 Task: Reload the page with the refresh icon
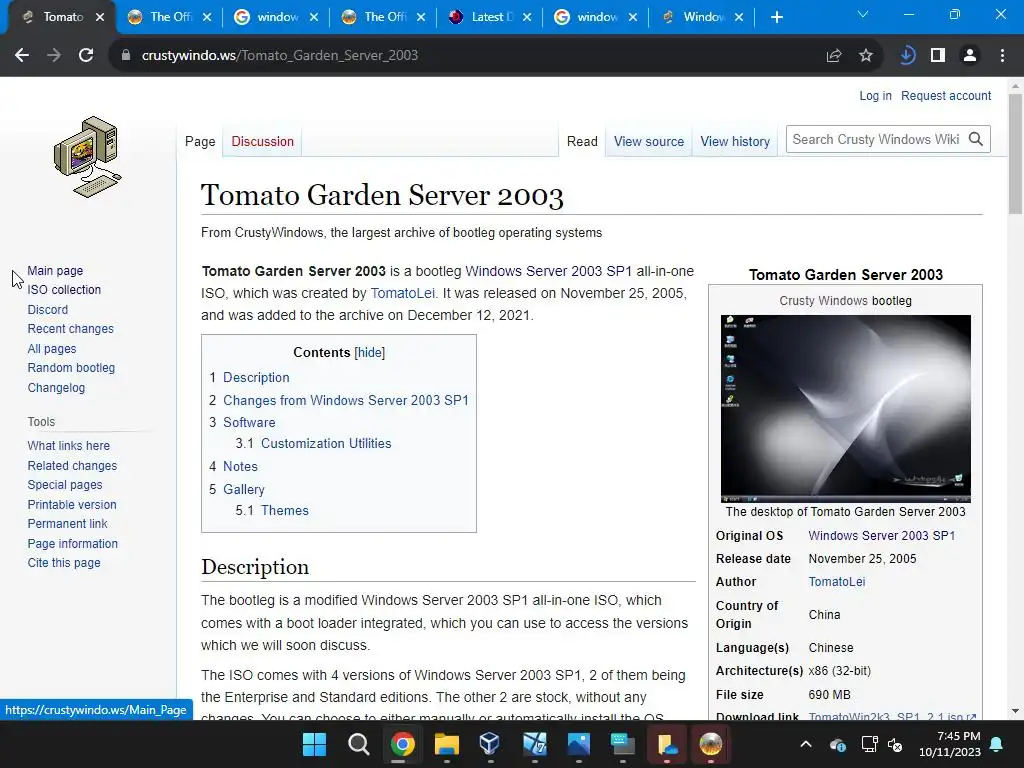[x=86, y=56]
